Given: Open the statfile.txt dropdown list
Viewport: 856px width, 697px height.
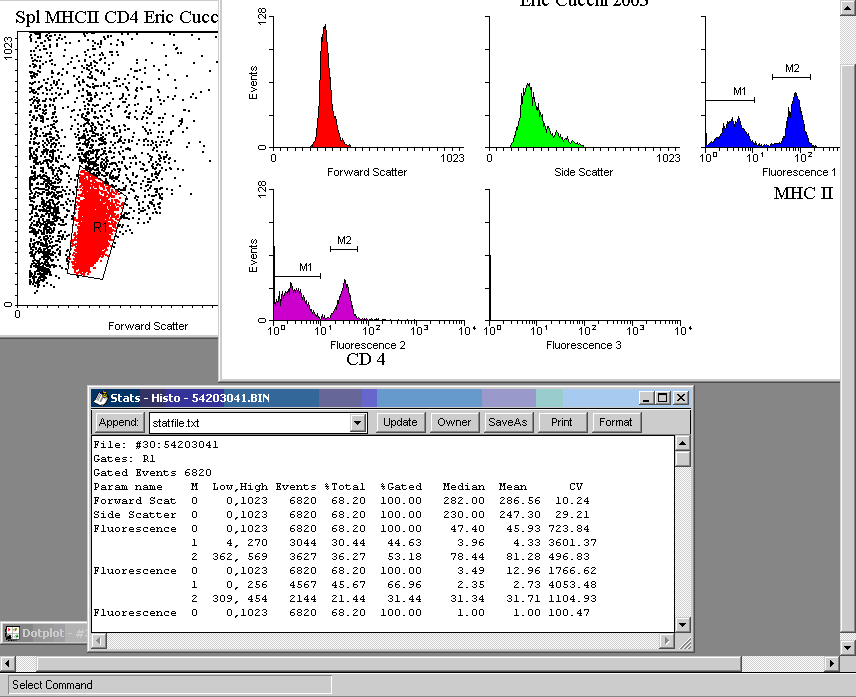Looking at the screenshot, I should tap(358, 423).
